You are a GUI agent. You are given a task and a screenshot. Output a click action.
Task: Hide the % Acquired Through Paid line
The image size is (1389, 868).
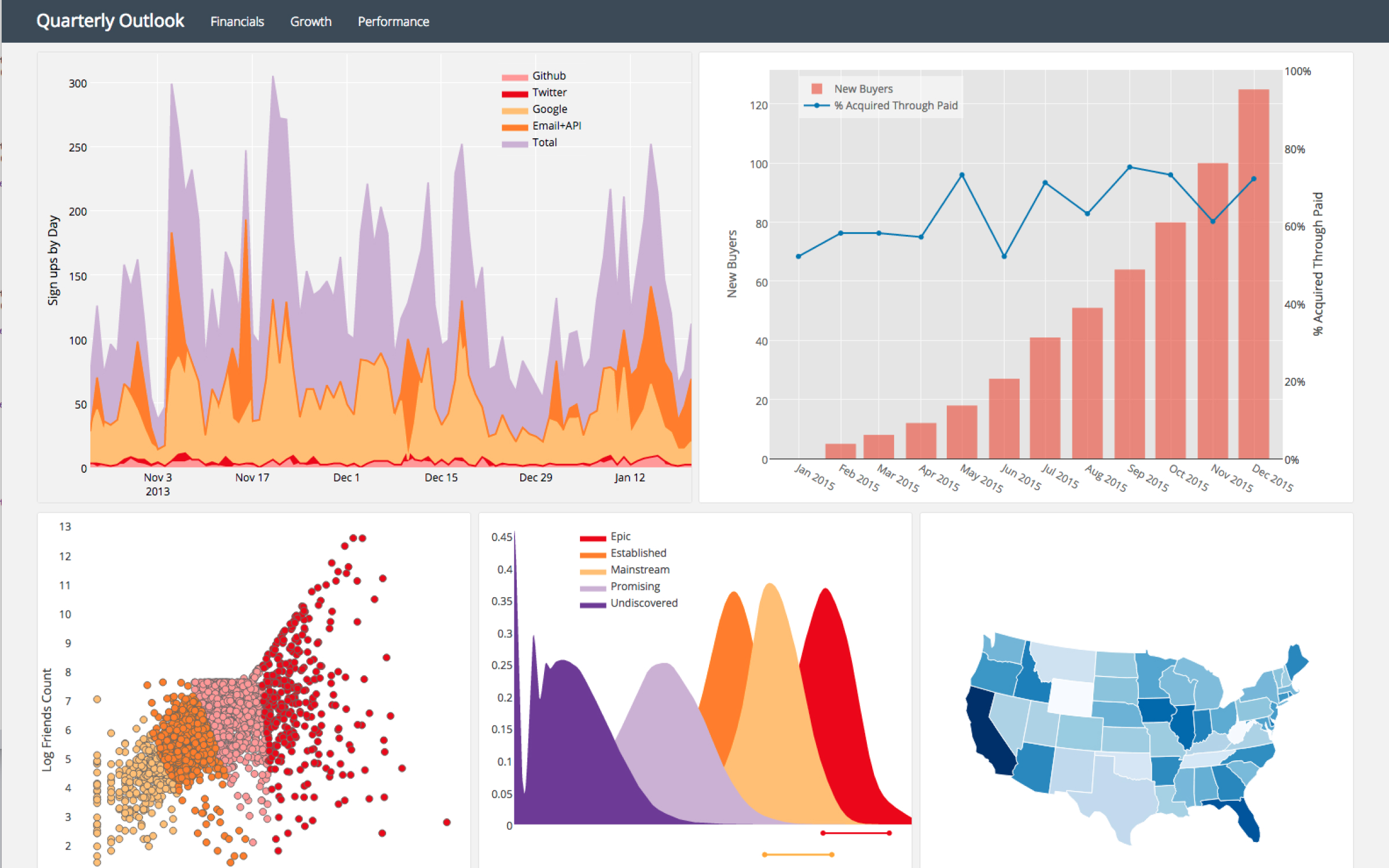[816, 105]
